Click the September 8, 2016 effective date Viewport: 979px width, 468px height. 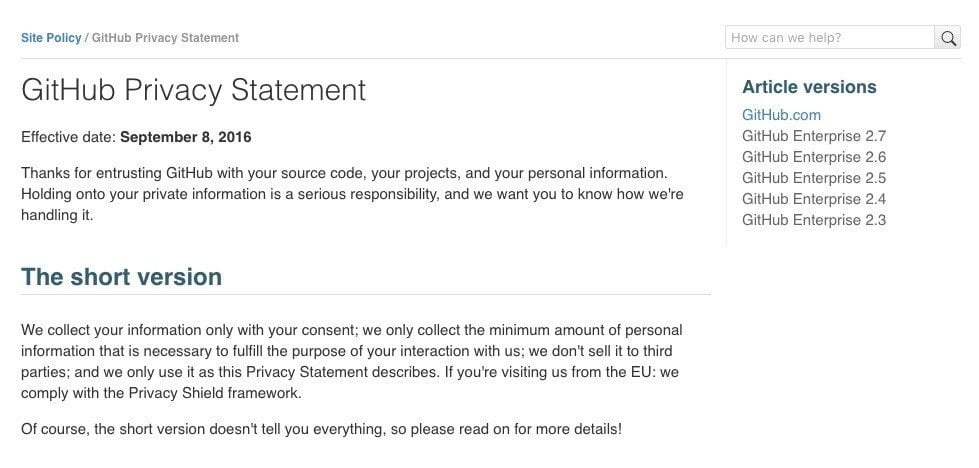(x=185, y=137)
